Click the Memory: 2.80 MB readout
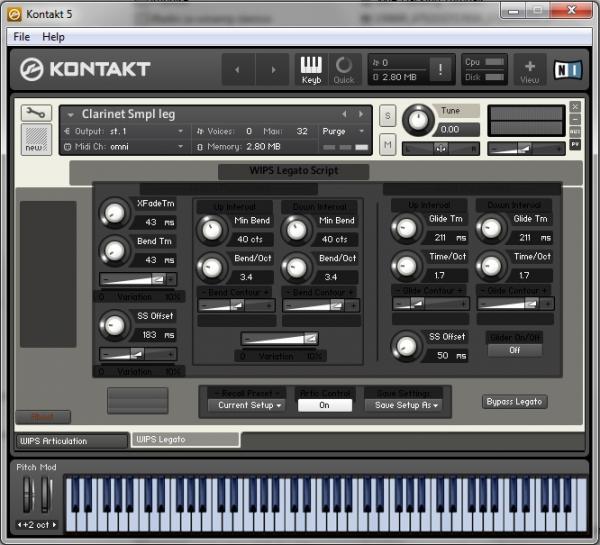The height and width of the screenshot is (545, 600). click(239, 147)
